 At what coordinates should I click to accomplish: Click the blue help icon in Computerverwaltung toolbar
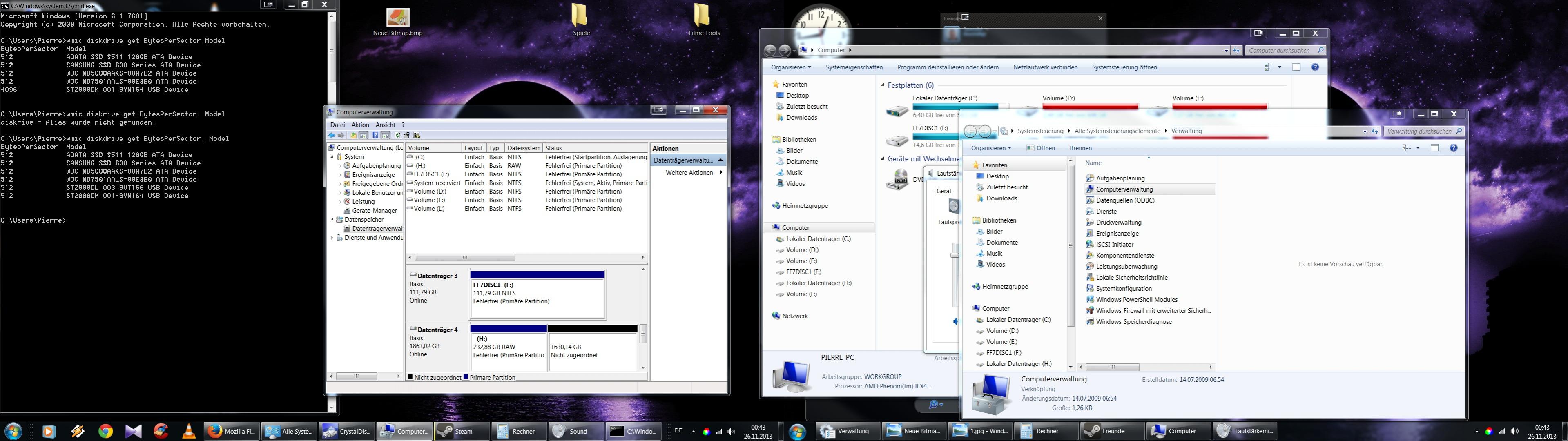(376, 136)
